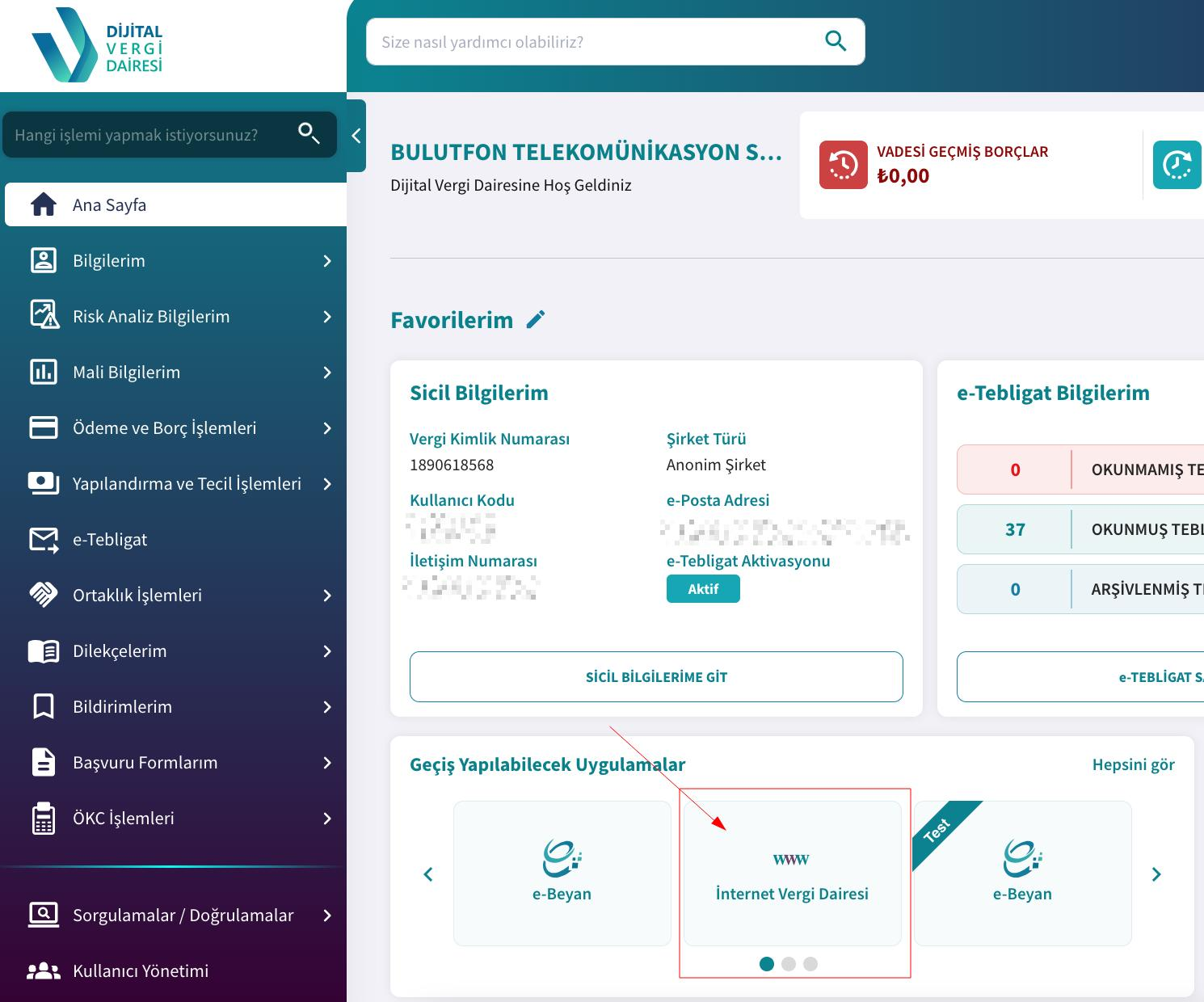Viewport: 1204px width, 1002px height.
Task: Click the pencil icon beside Favorilerim
Action: (536, 320)
